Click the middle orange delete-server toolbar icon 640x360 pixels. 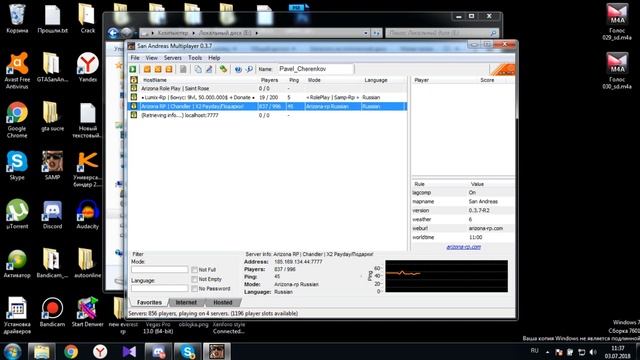click(158, 69)
